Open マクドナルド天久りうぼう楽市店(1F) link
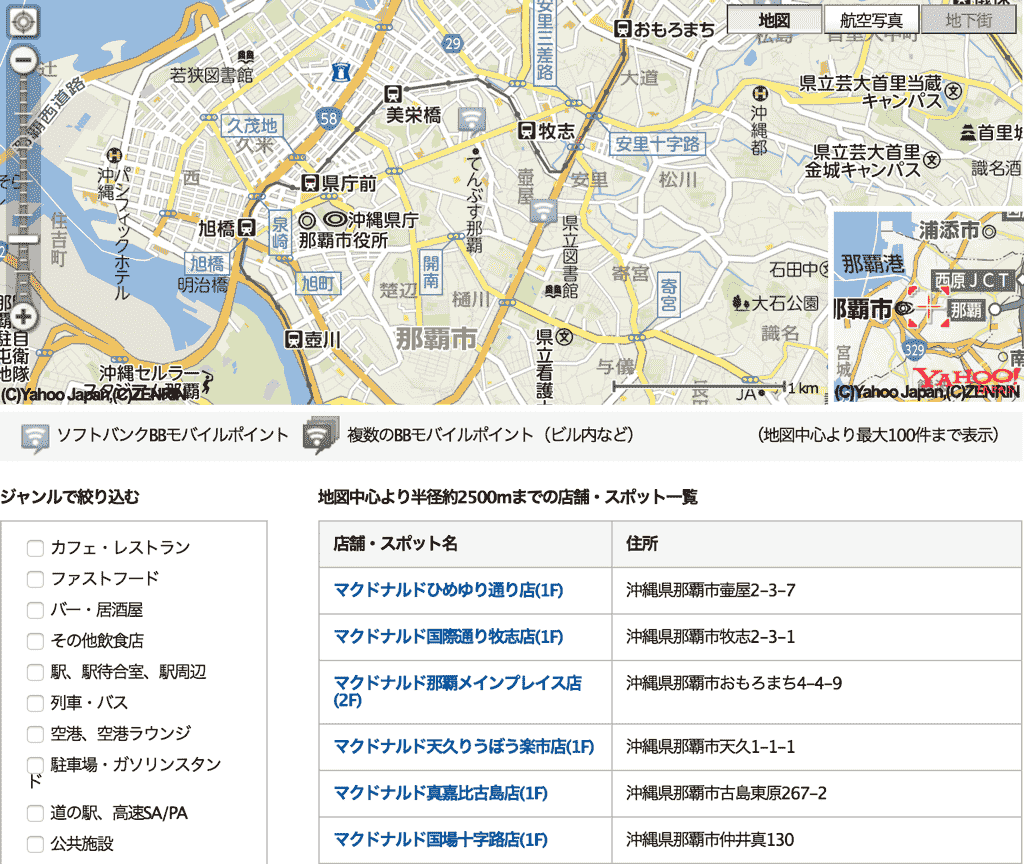This screenshot has height=864, width=1024. [x=464, y=746]
